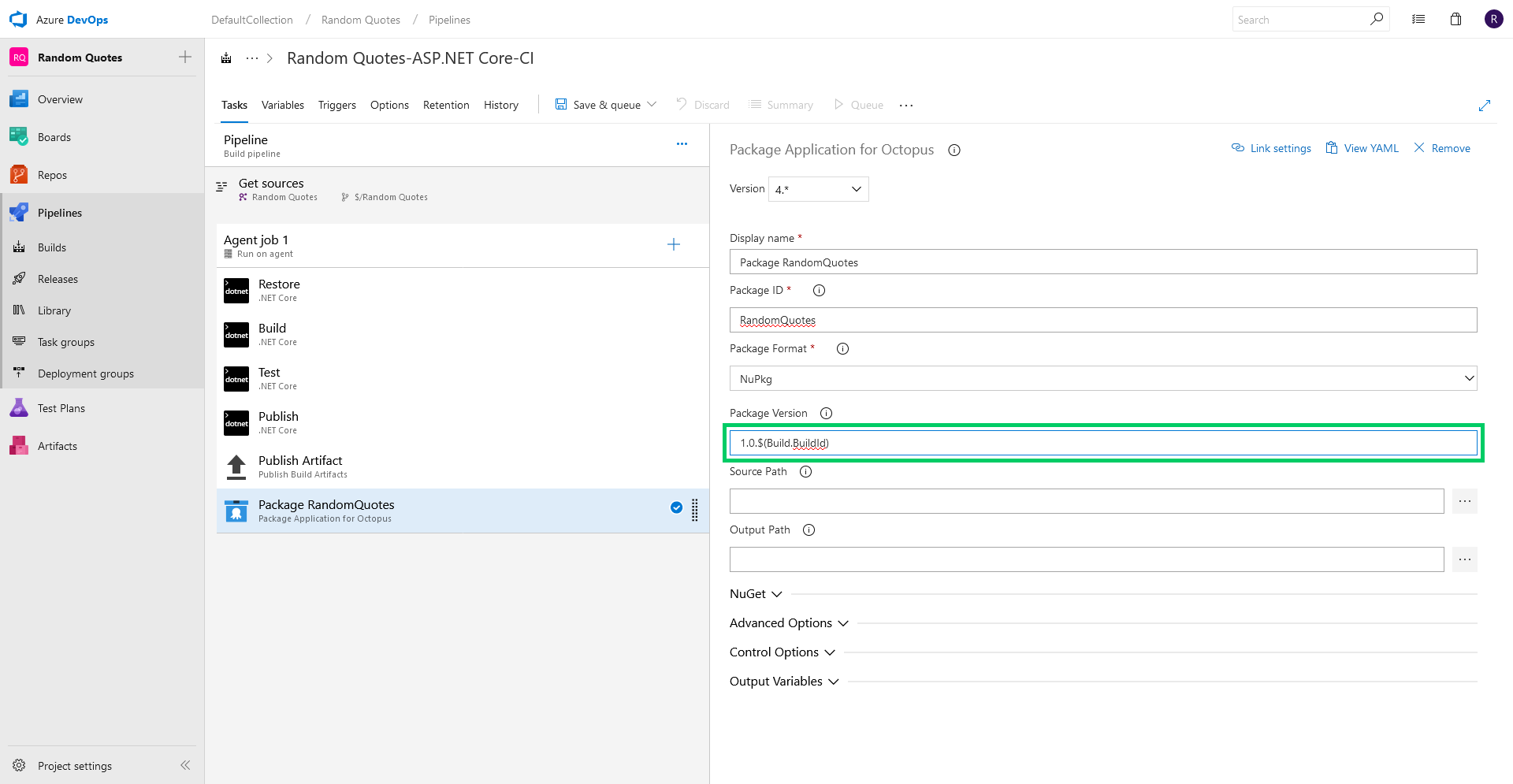The image size is (1513, 784).
Task: Click the Display name field
Action: [x=1103, y=262]
